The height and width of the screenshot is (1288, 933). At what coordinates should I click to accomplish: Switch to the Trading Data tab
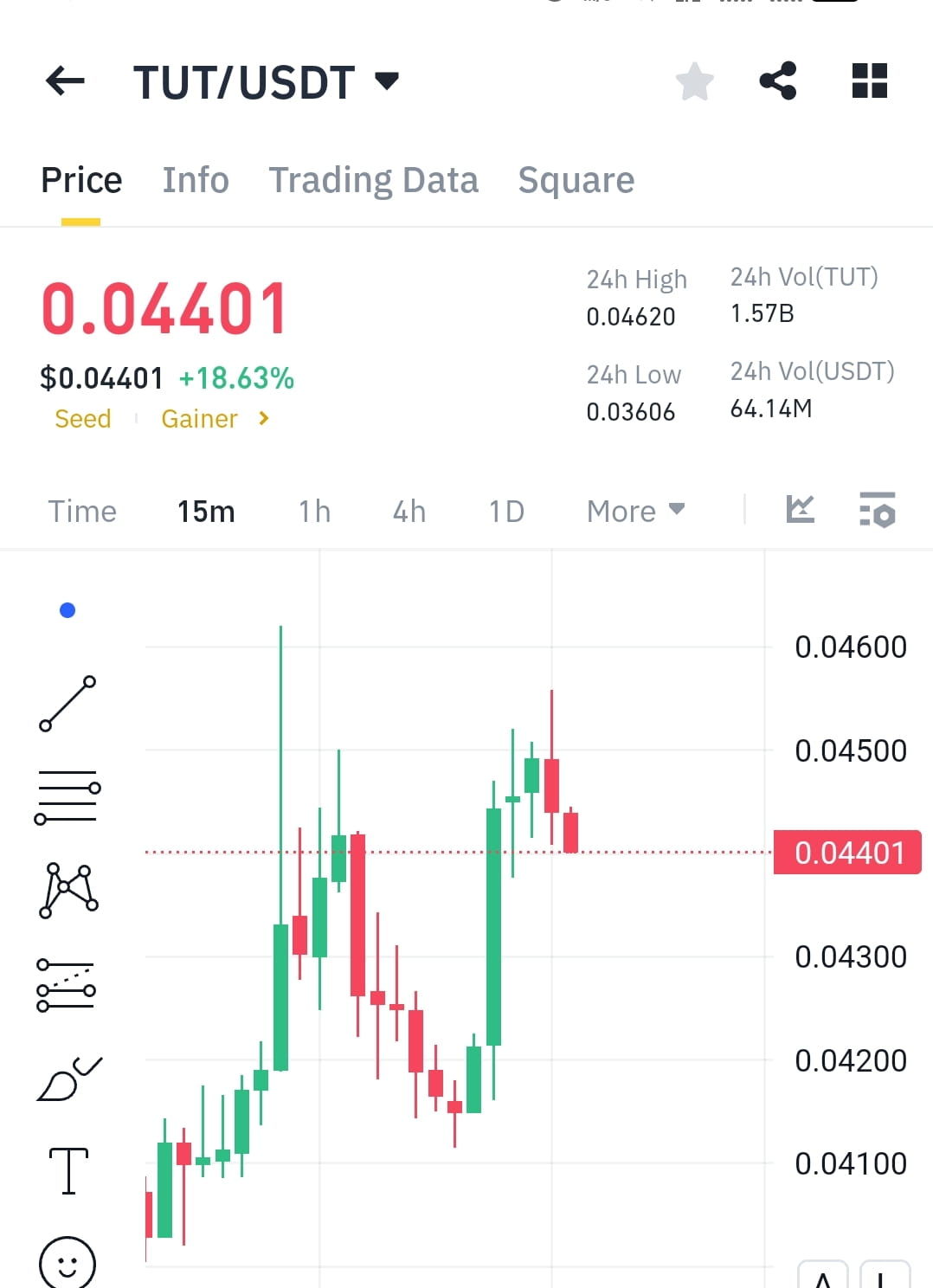click(x=374, y=180)
